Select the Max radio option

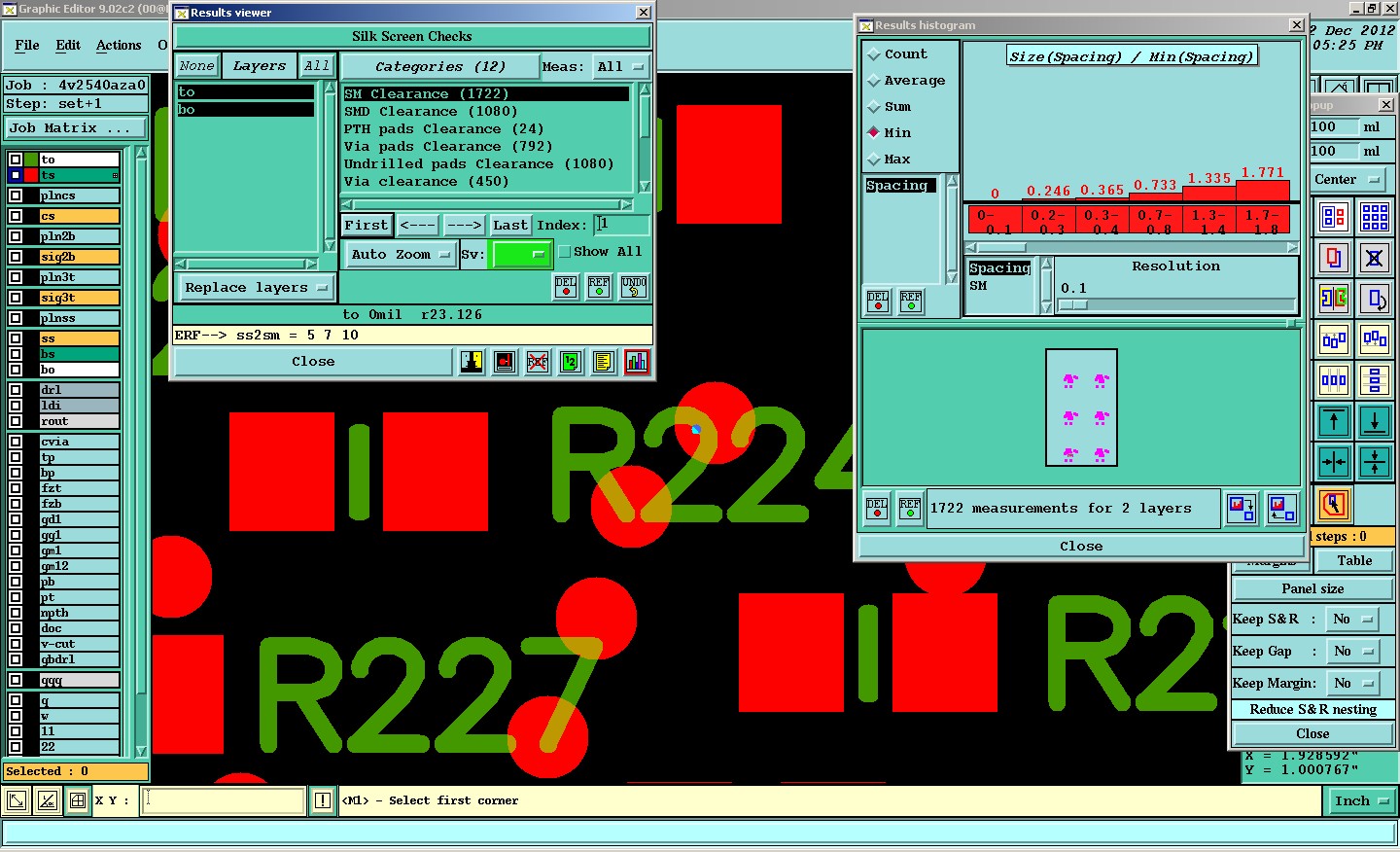coord(890,160)
